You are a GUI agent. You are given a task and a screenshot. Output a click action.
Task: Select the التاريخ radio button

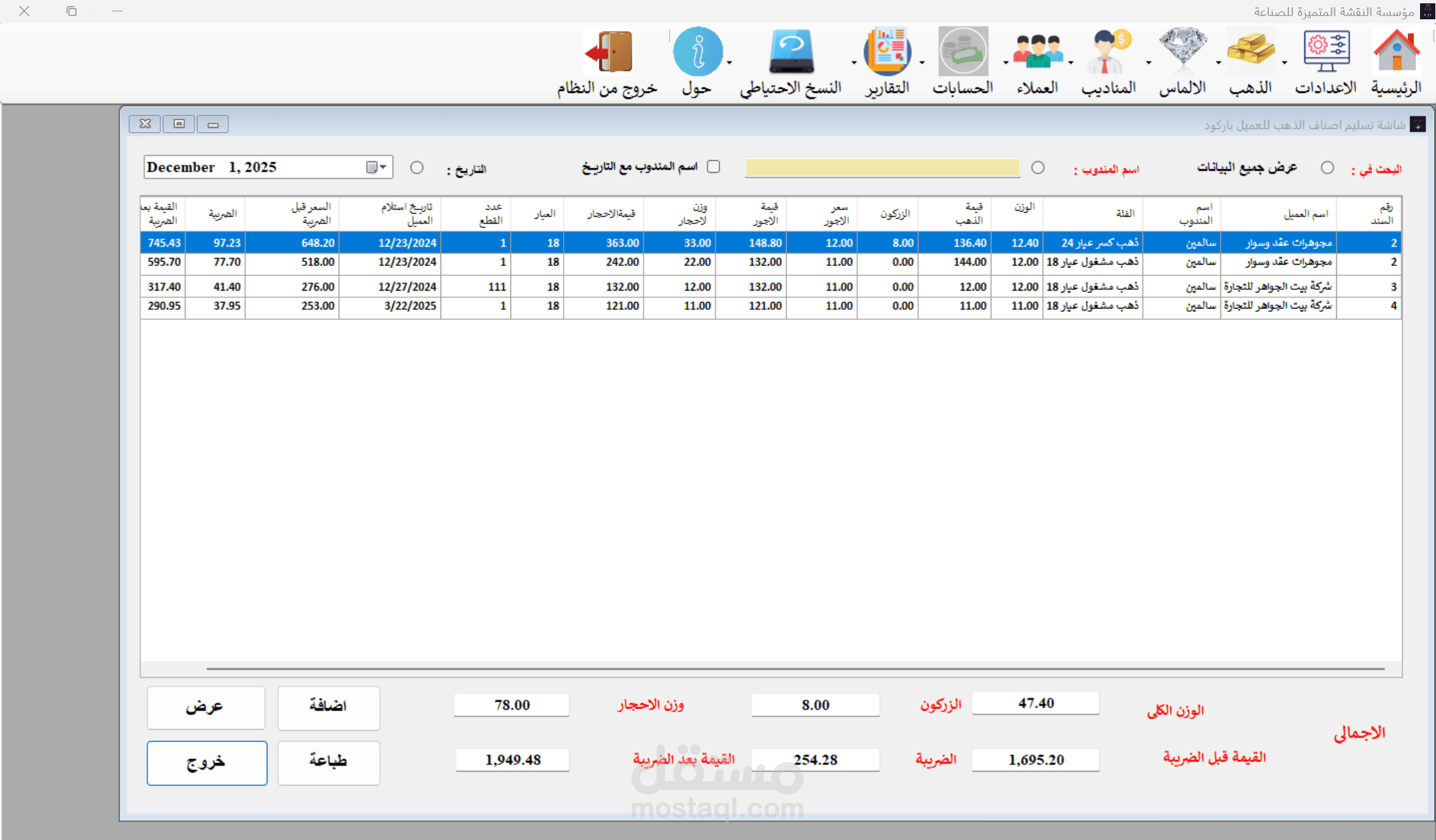tap(417, 168)
